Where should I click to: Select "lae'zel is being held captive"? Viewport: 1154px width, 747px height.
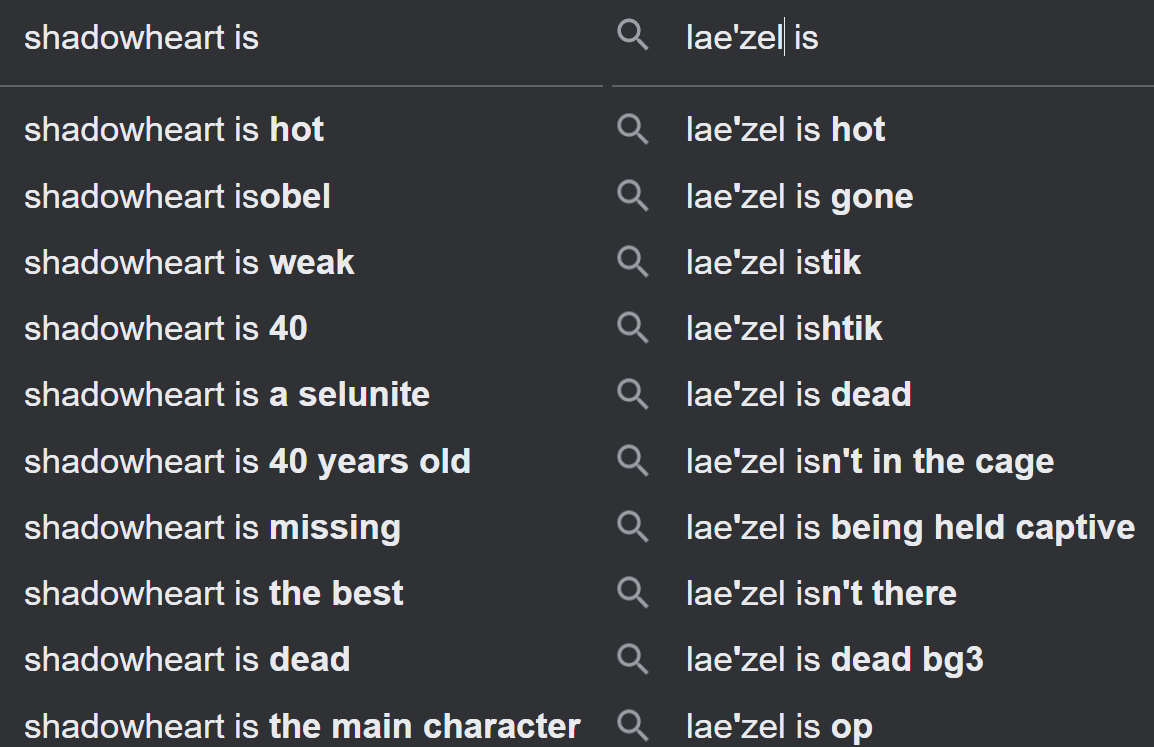910,527
